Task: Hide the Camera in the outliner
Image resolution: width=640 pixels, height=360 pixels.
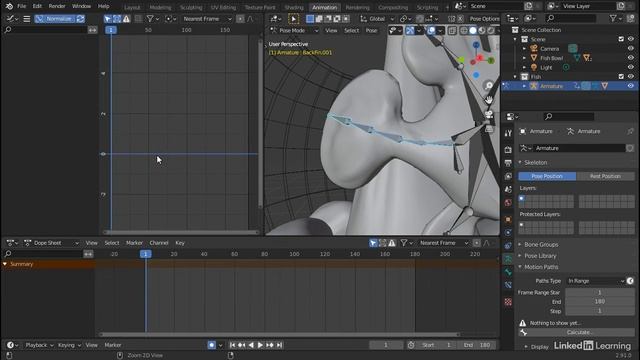Action: pos(631,49)
